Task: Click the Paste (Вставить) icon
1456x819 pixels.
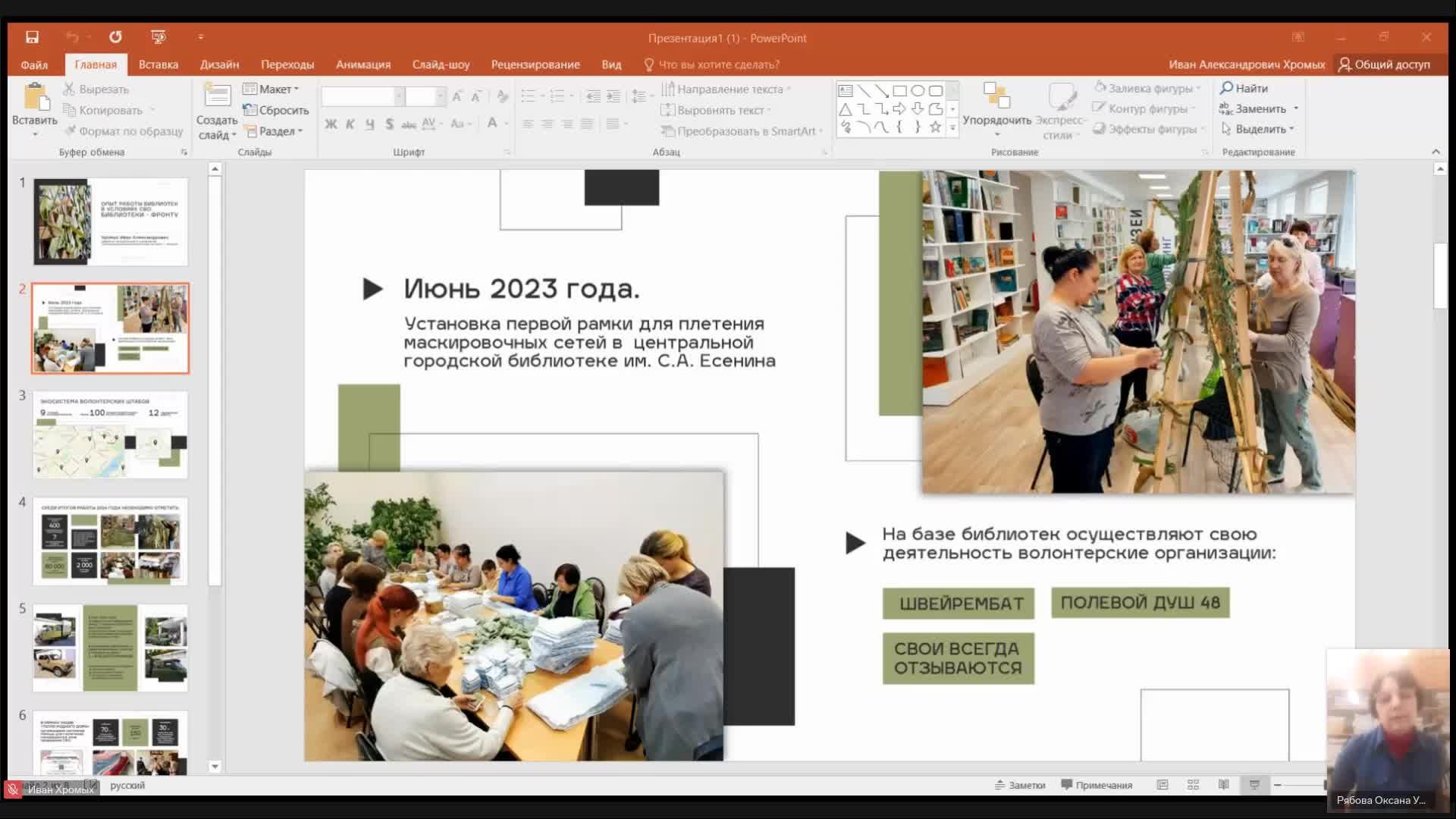Action: (34, 100)
